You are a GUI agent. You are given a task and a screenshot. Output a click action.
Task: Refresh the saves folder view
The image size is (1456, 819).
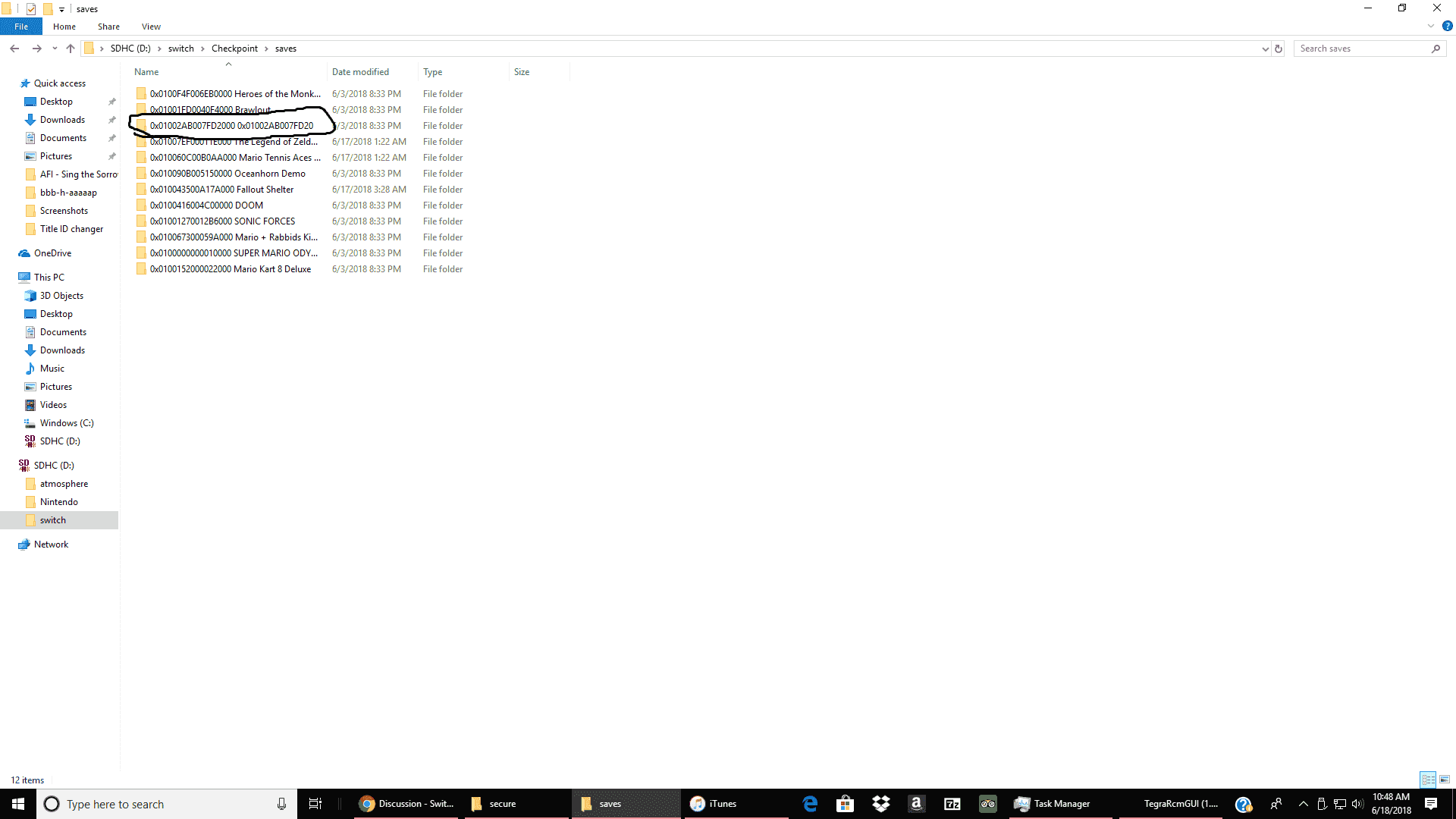click(x=1279, y=49)
